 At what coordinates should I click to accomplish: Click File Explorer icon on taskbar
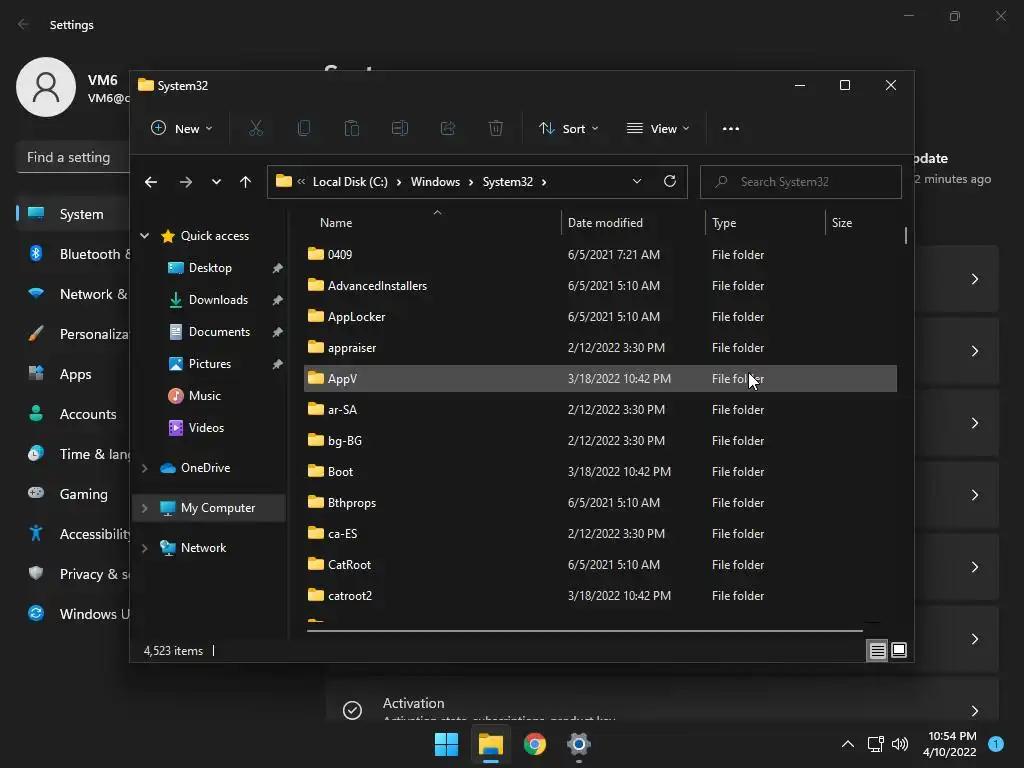tap(490, 744)
